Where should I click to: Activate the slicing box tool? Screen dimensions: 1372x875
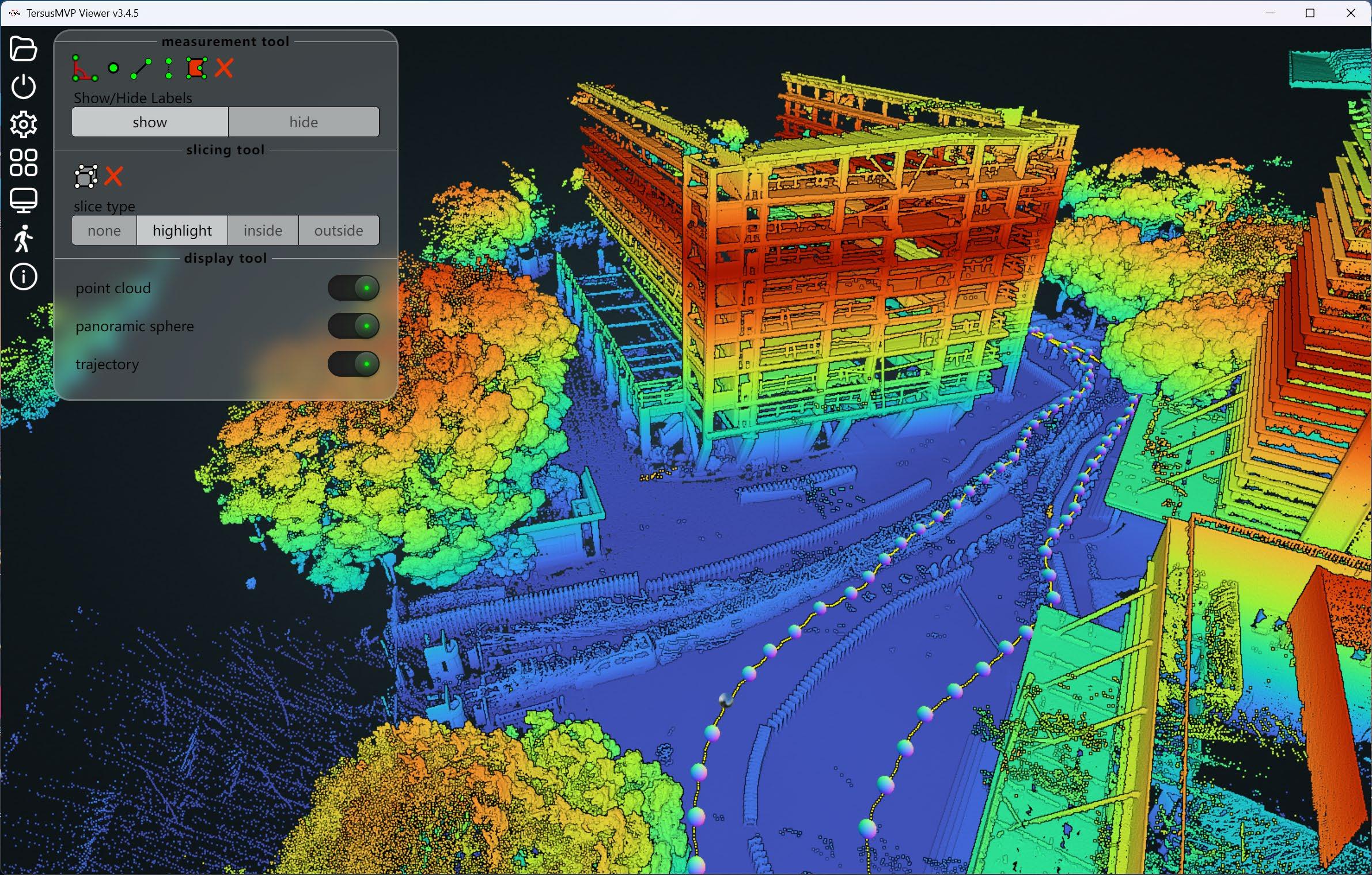[x=86, y=176]
